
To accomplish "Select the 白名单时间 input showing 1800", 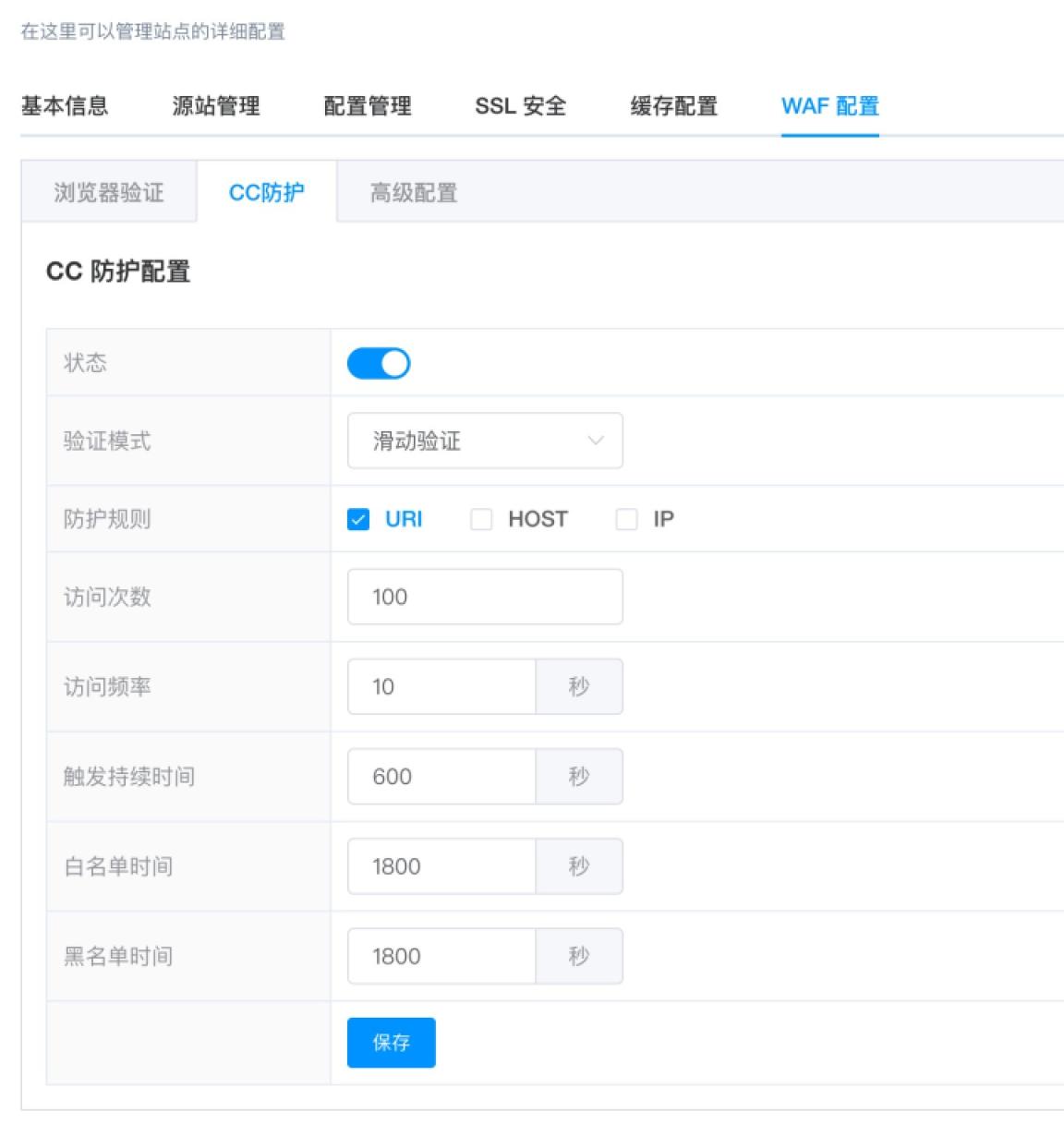I will pyautogui.click(x=441, y=865).
